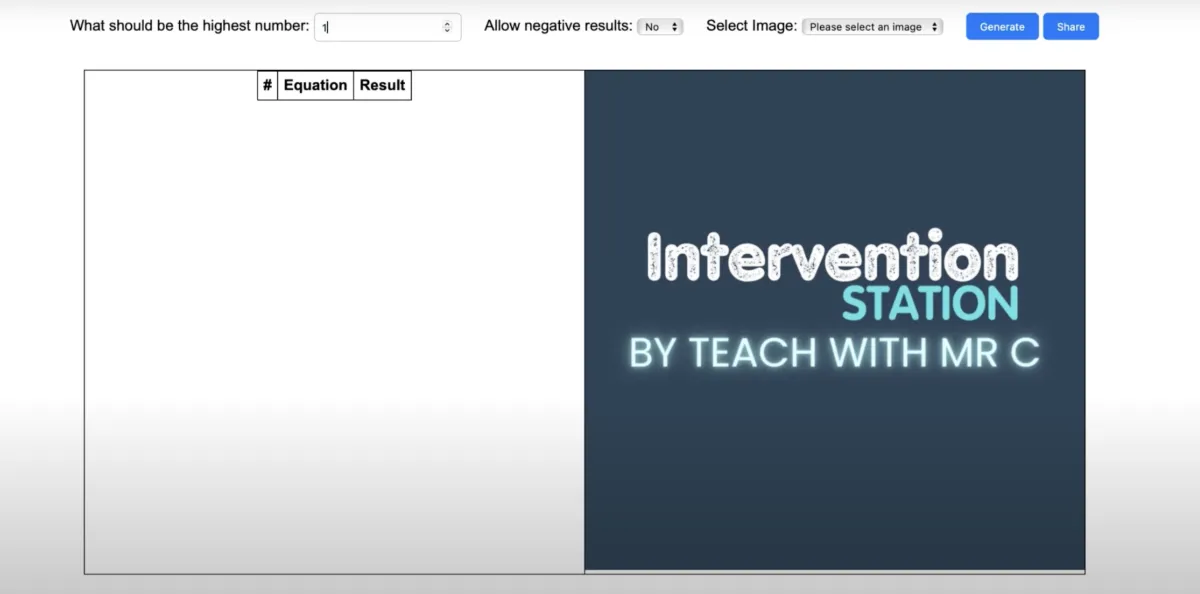Screen dimensions: 1200x594
Task: Click the Intervention Station image
Action: (x=834, y=320)
